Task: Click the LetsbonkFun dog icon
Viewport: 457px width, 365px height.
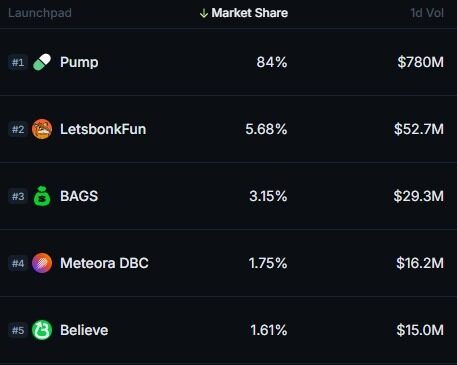Action: point(42,129)
